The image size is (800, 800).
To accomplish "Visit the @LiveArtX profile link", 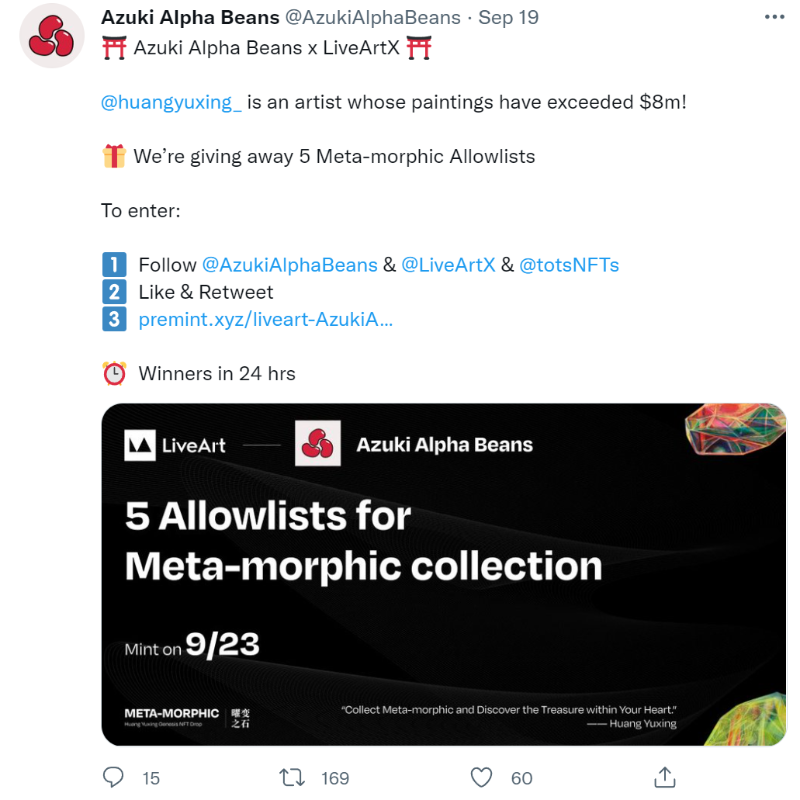I will click(448, 265).
